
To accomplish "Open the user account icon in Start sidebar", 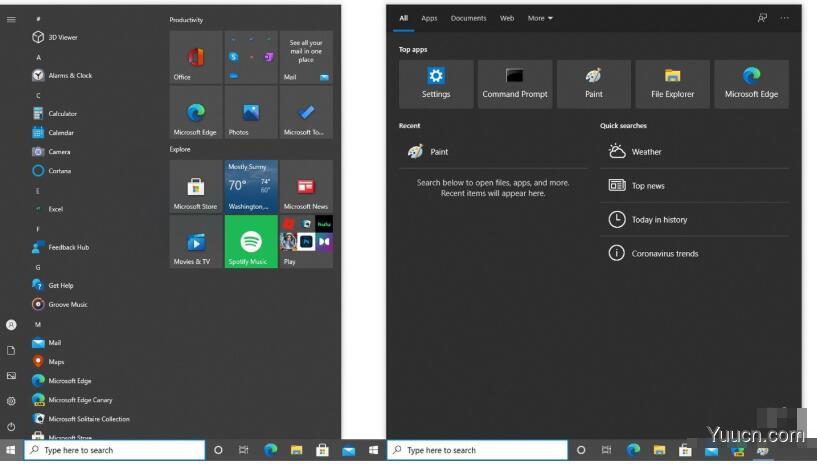I will 11,325.
